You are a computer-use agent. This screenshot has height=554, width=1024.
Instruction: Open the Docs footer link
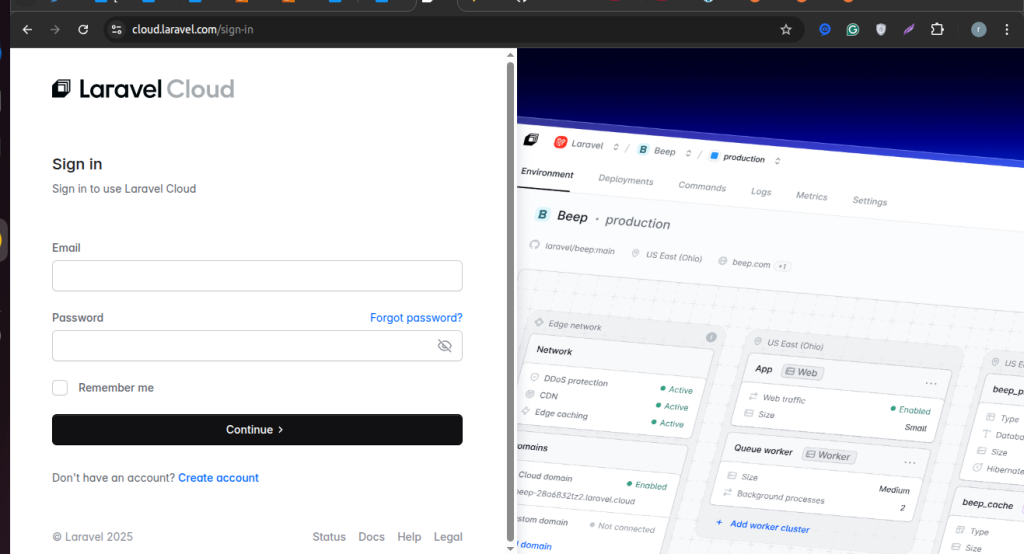pos(371,536)
